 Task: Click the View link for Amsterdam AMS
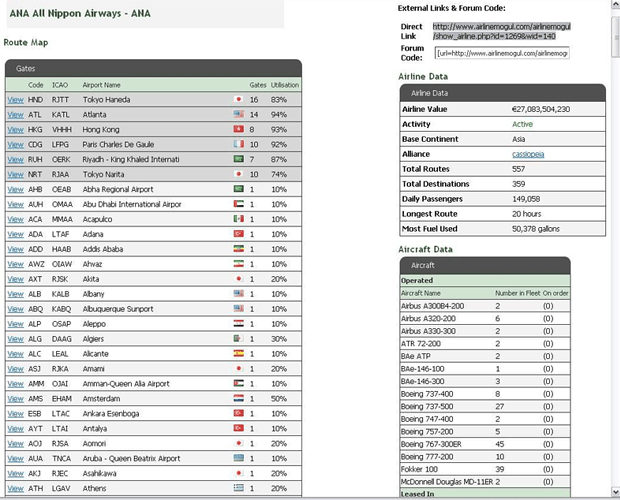[x=15, y=399]
